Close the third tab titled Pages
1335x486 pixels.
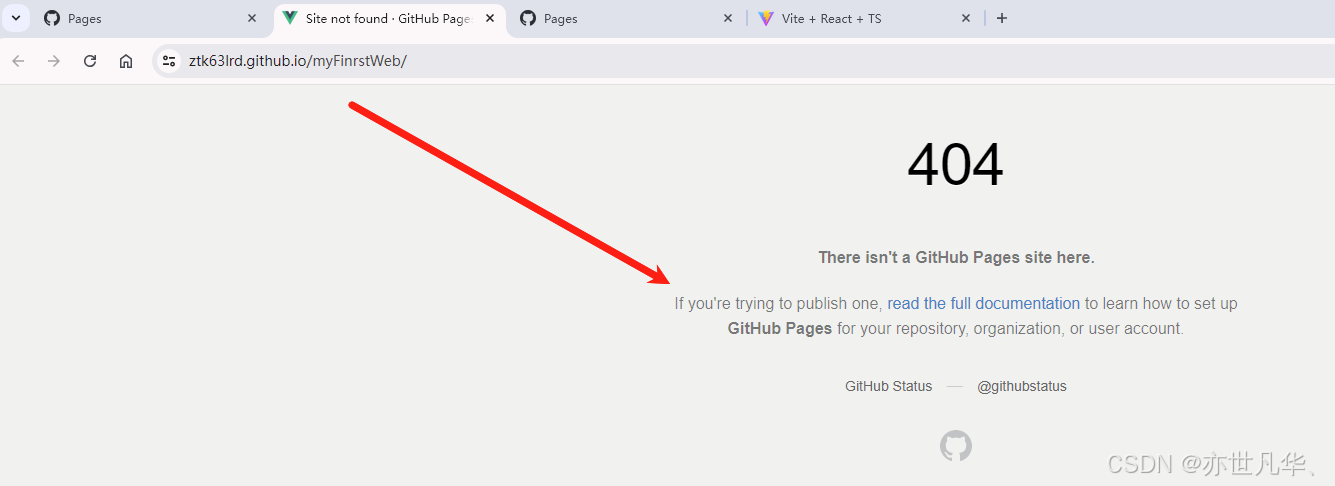[x=728, y=18]
